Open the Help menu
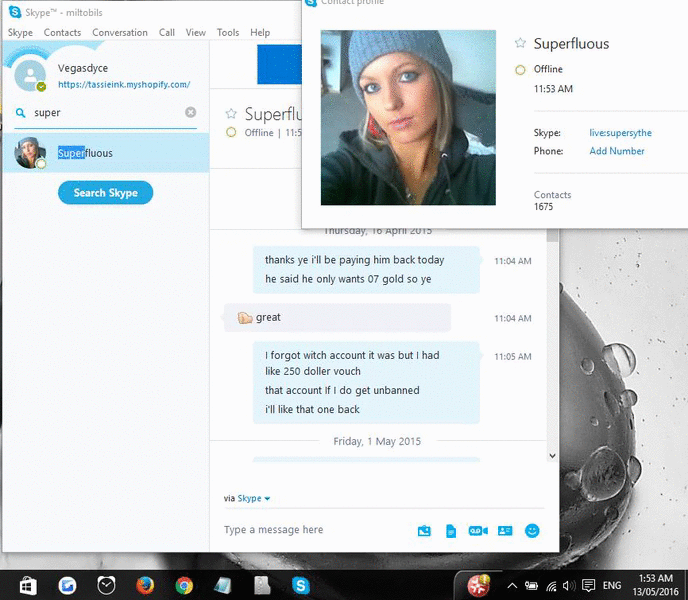This screenshot has width=688, height=600. tap(260, 32)
